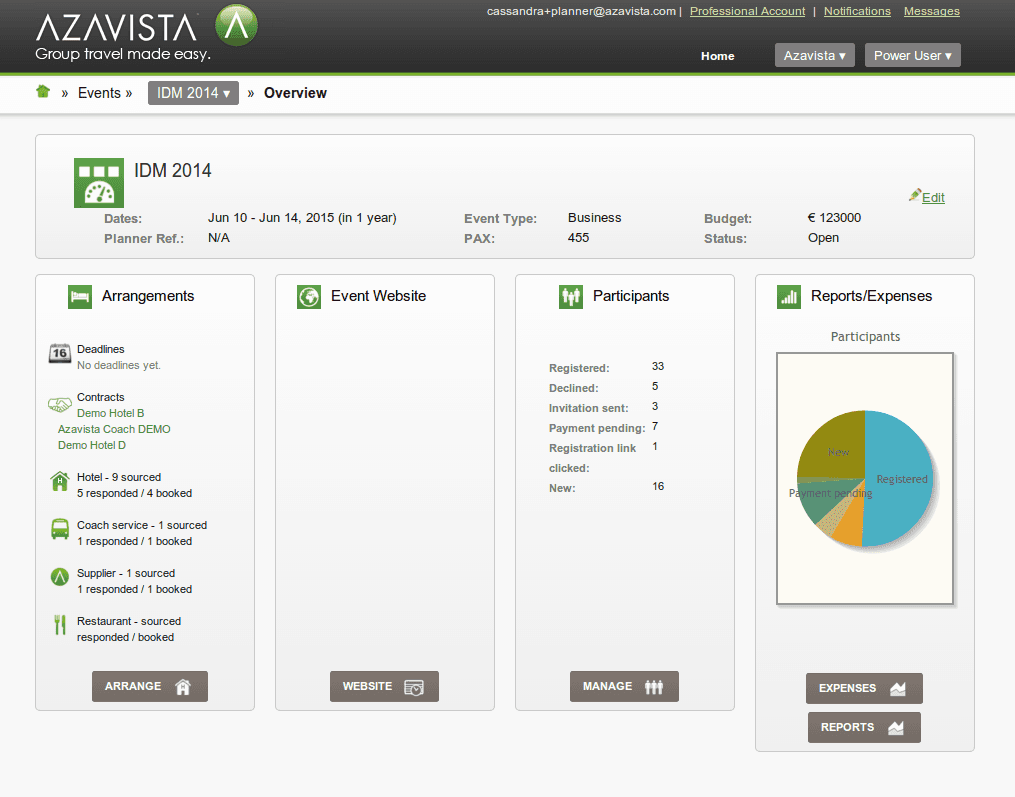Click the Invitation sent count 3

655,406
